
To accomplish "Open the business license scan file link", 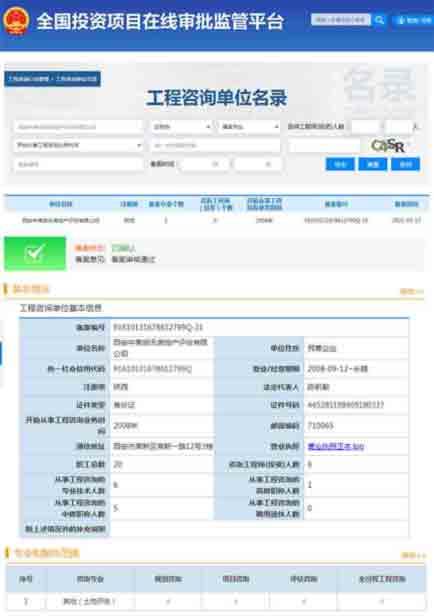I will [x=336, y=446].
